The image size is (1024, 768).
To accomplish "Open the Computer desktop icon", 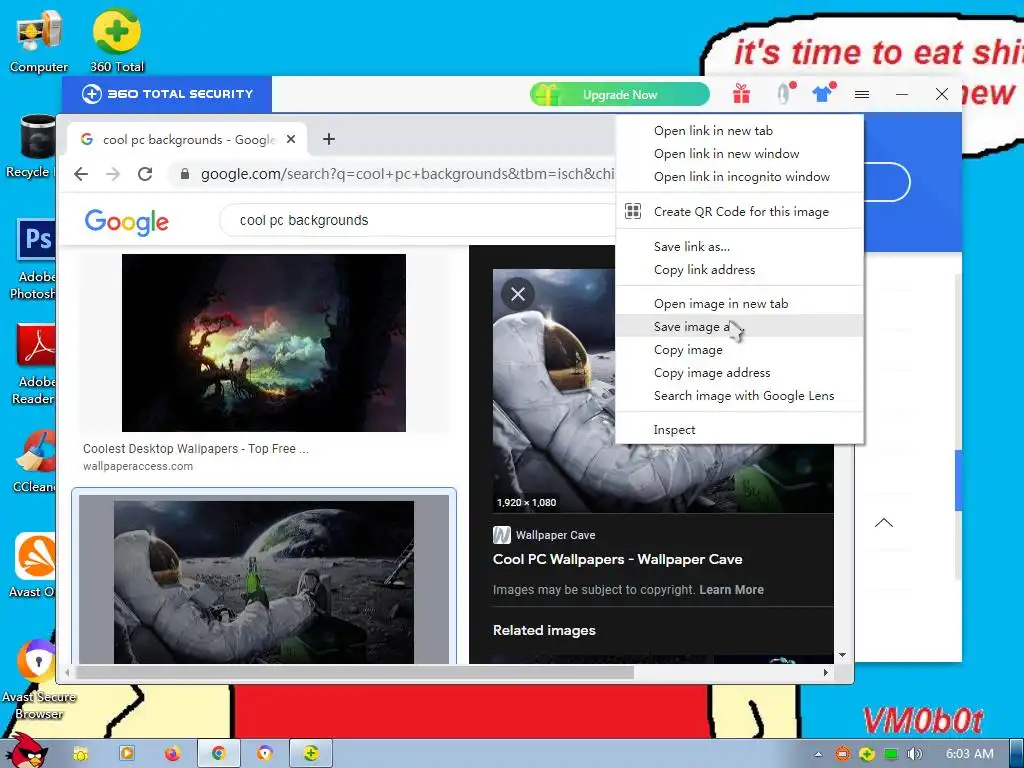I will click(x=39, y=42).
